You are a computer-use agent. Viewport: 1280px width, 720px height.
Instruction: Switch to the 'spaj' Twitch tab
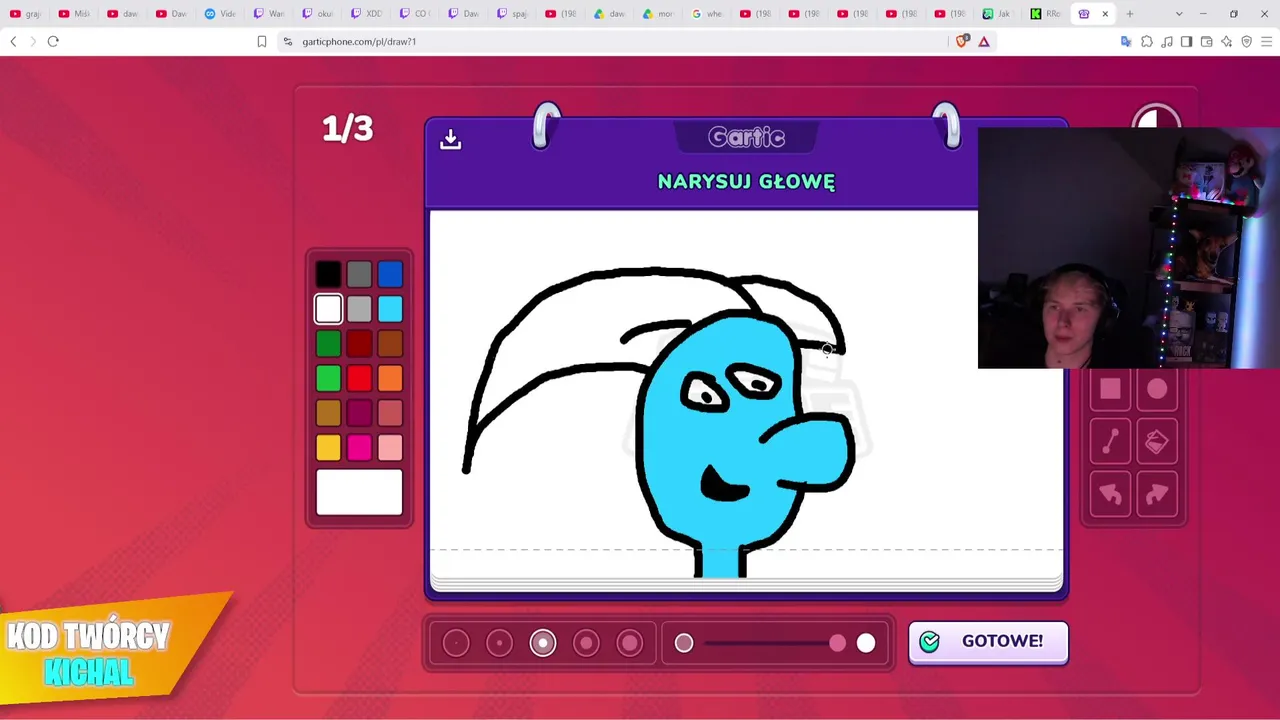click(514, 14)
